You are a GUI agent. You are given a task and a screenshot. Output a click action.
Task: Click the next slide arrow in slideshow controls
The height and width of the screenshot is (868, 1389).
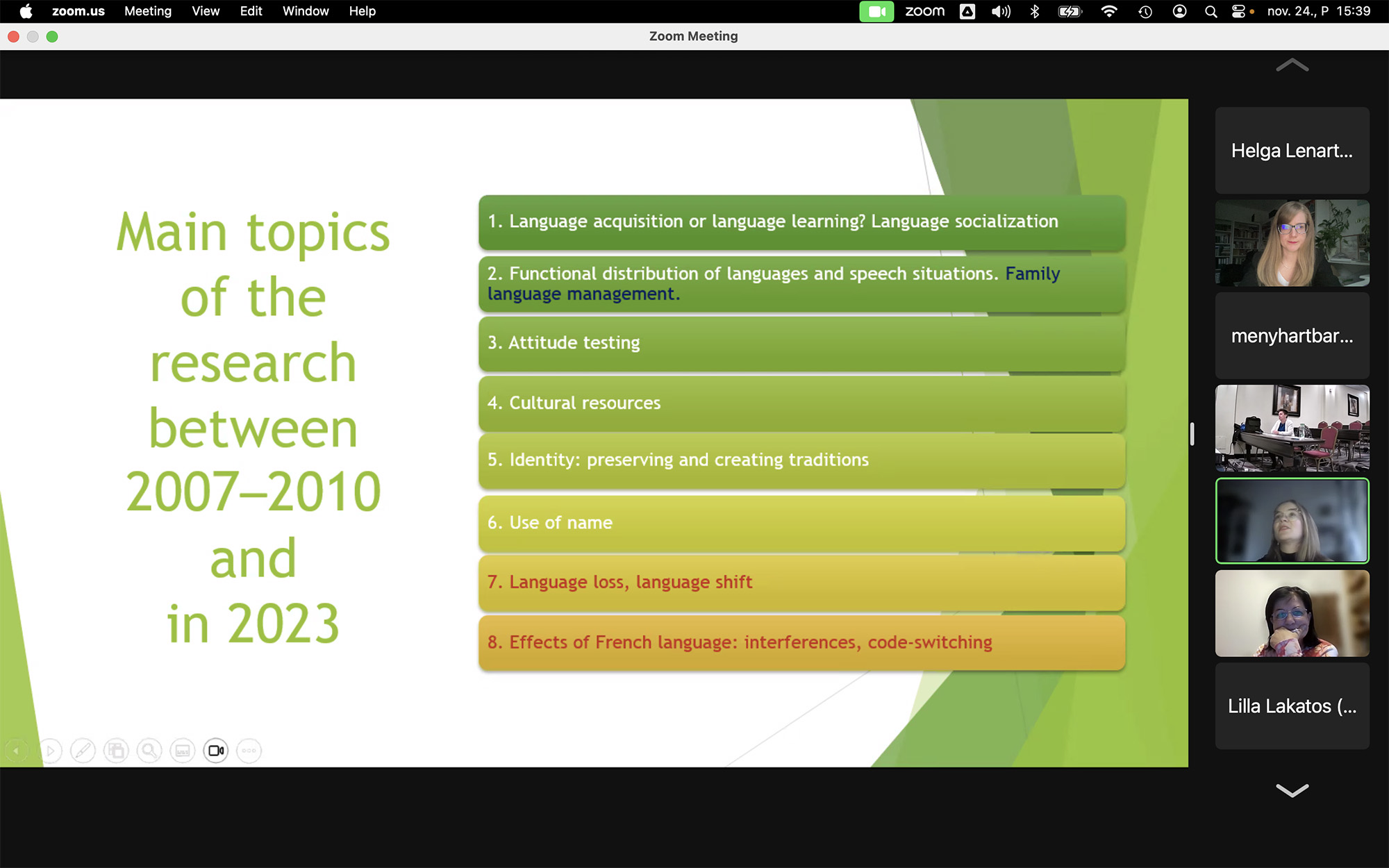pos(50,751)
